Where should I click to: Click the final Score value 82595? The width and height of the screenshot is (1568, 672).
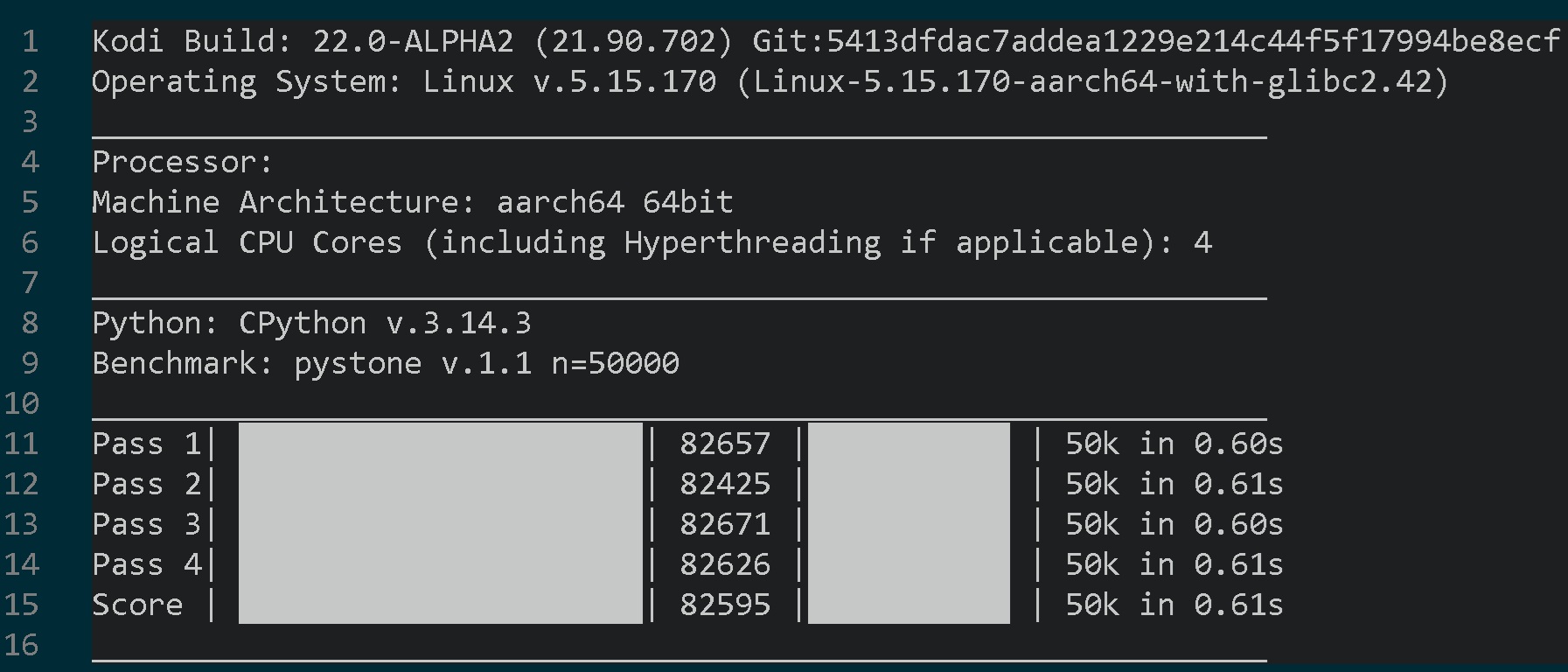[725, 605]
